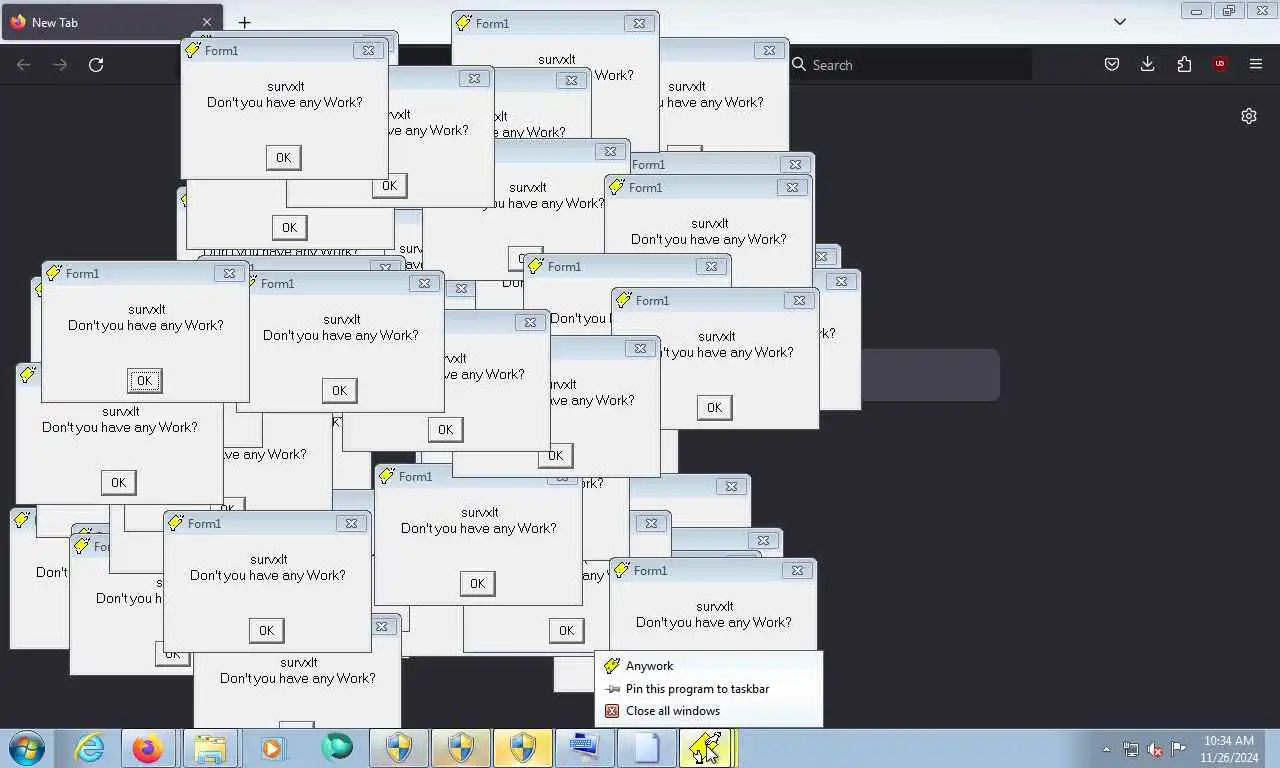Close the Firefox window
The image size is (1280, 768).
pos(1262,10)
